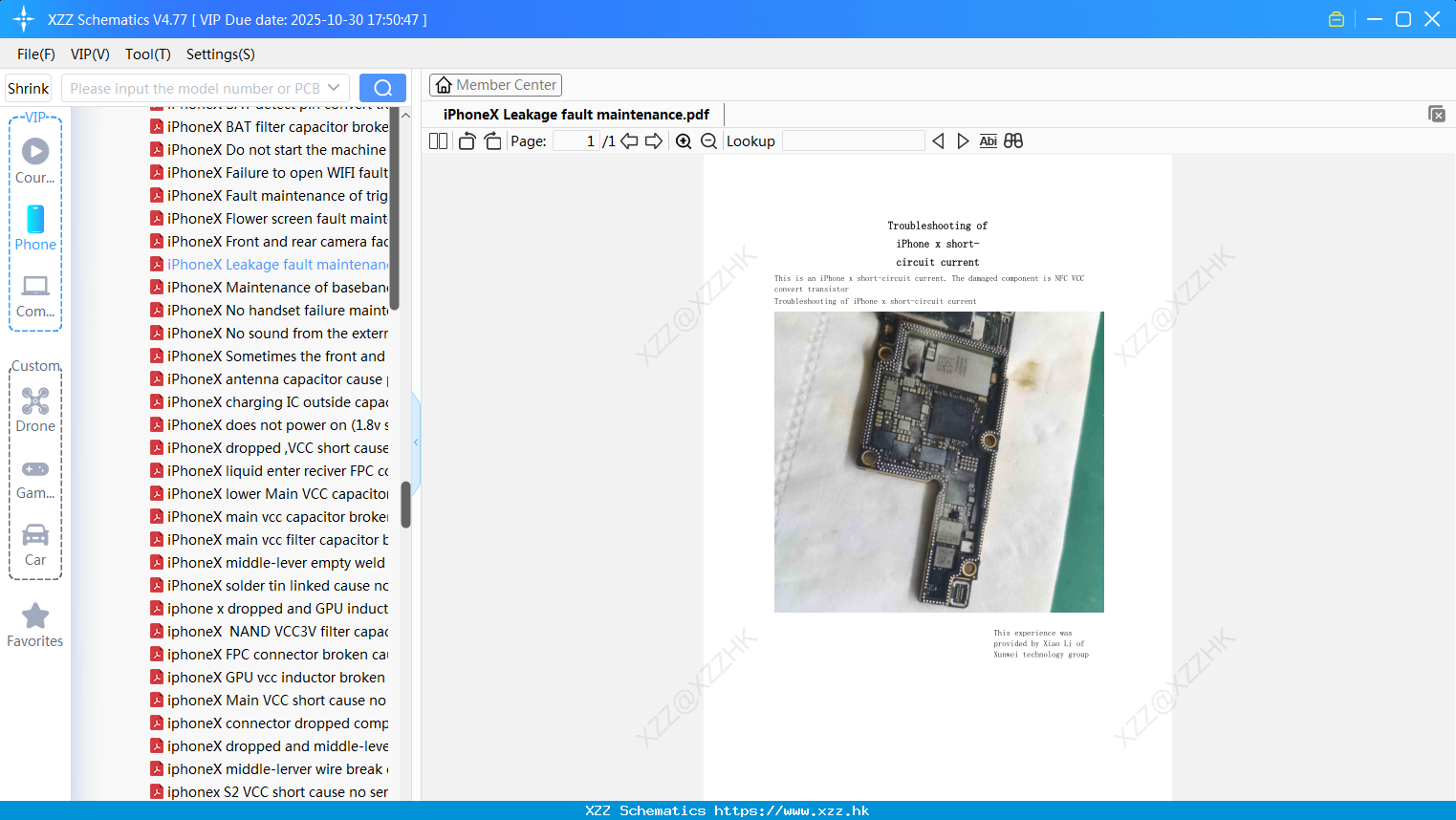Select the Car category in the sidebar
The image size is (1456, 820).
pos(35,546)
